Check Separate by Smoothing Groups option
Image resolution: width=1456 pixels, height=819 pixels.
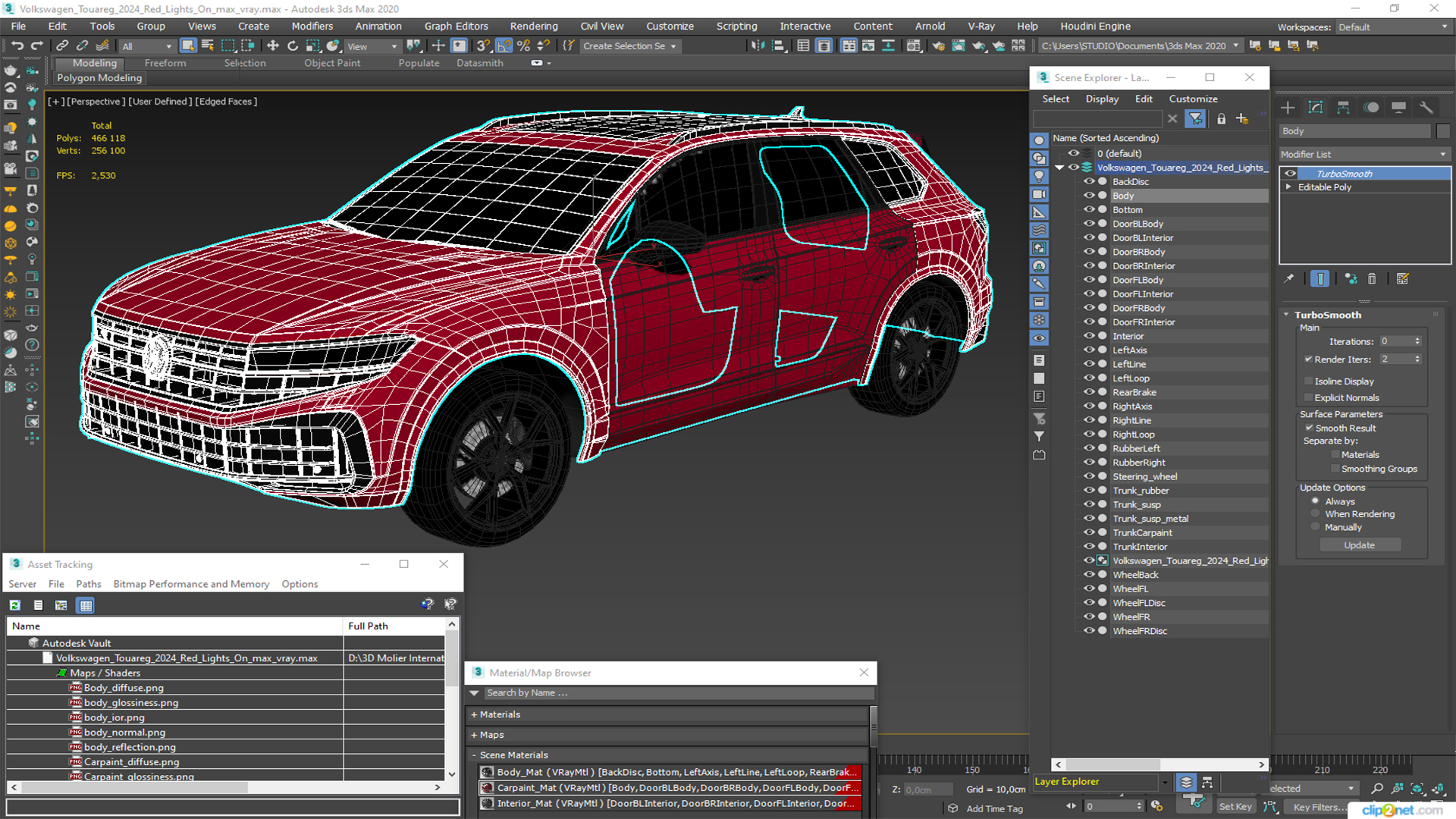(1335, 469)
